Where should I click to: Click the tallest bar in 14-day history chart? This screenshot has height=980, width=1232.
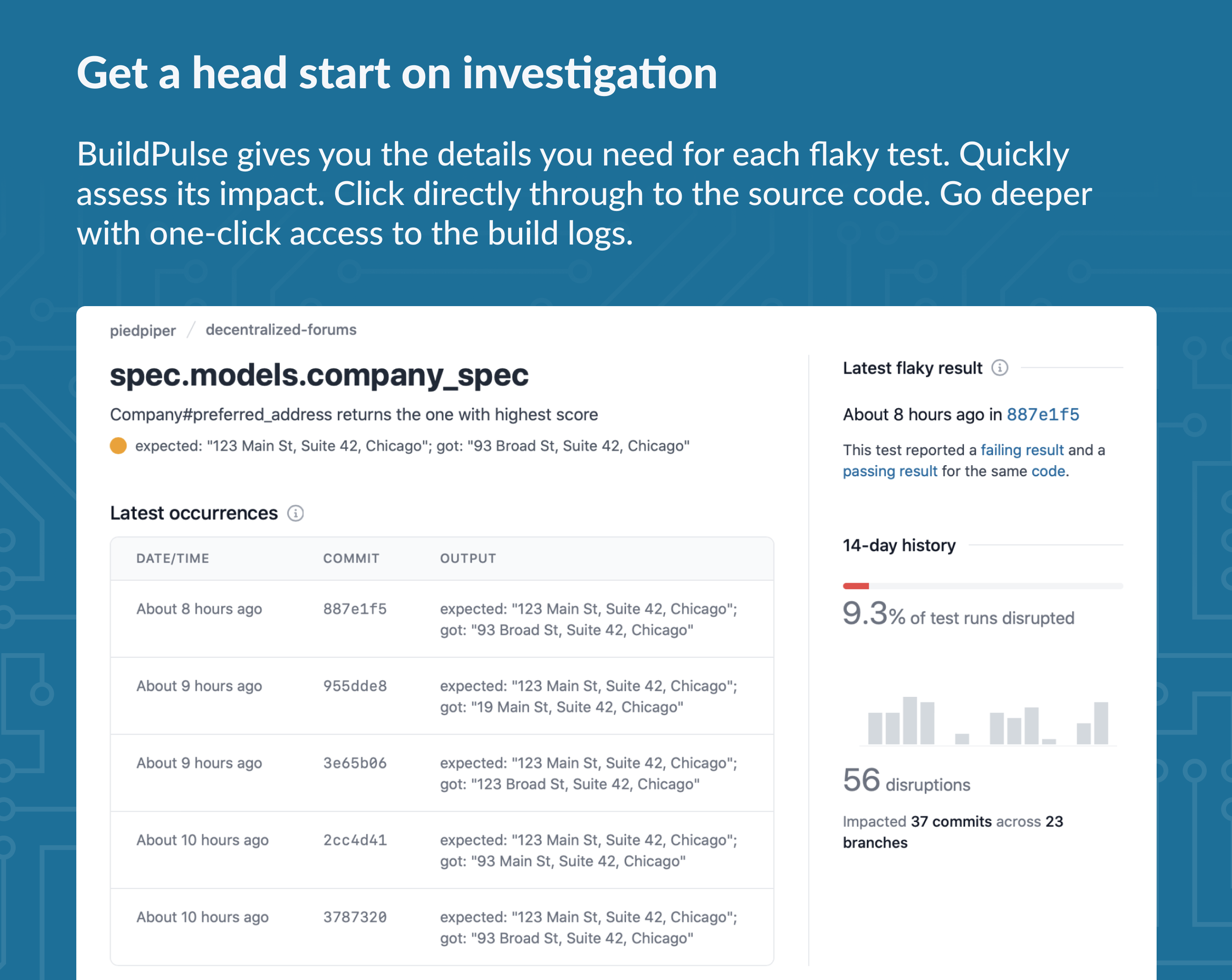(x=910, y=721)
